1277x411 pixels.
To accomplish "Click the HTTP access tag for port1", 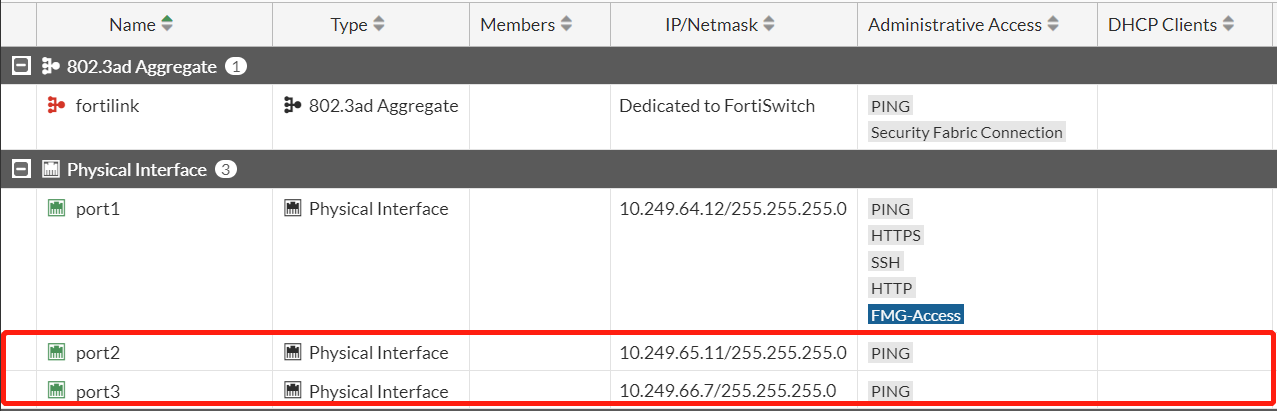I will pos(892,288).
